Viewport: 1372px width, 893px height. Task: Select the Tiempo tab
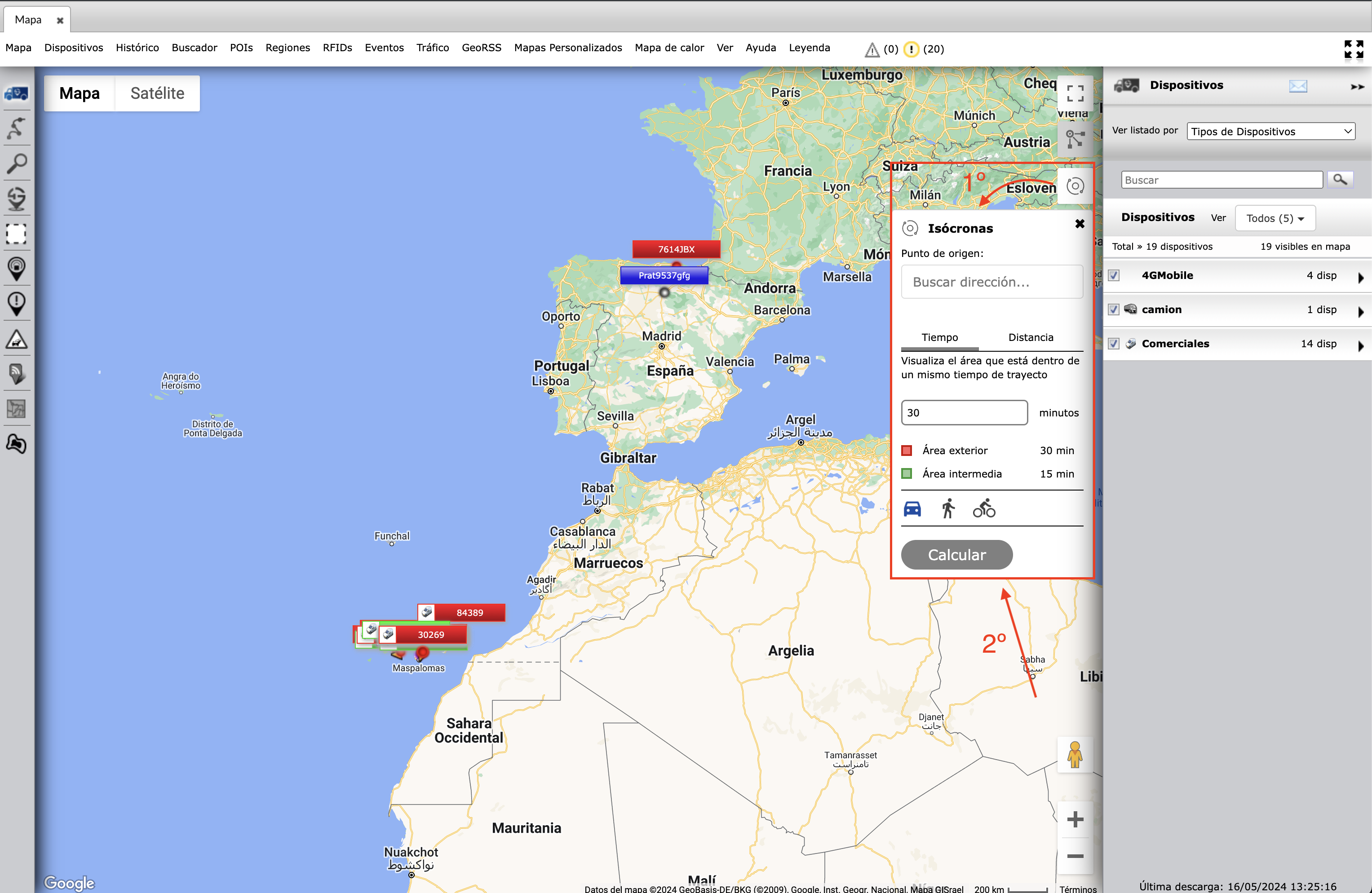(x=940, y=338)
